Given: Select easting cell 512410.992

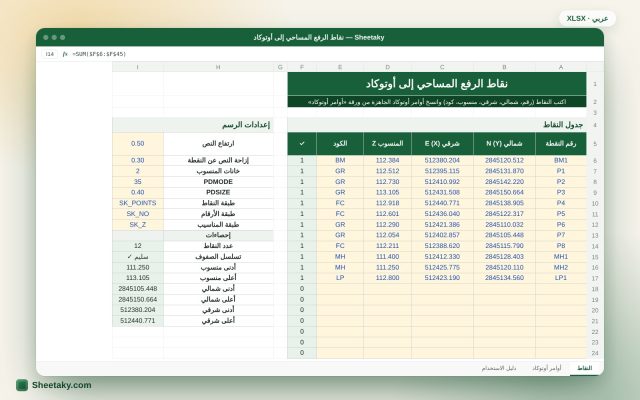Looking at the screenshot, I should click(442, 182).
